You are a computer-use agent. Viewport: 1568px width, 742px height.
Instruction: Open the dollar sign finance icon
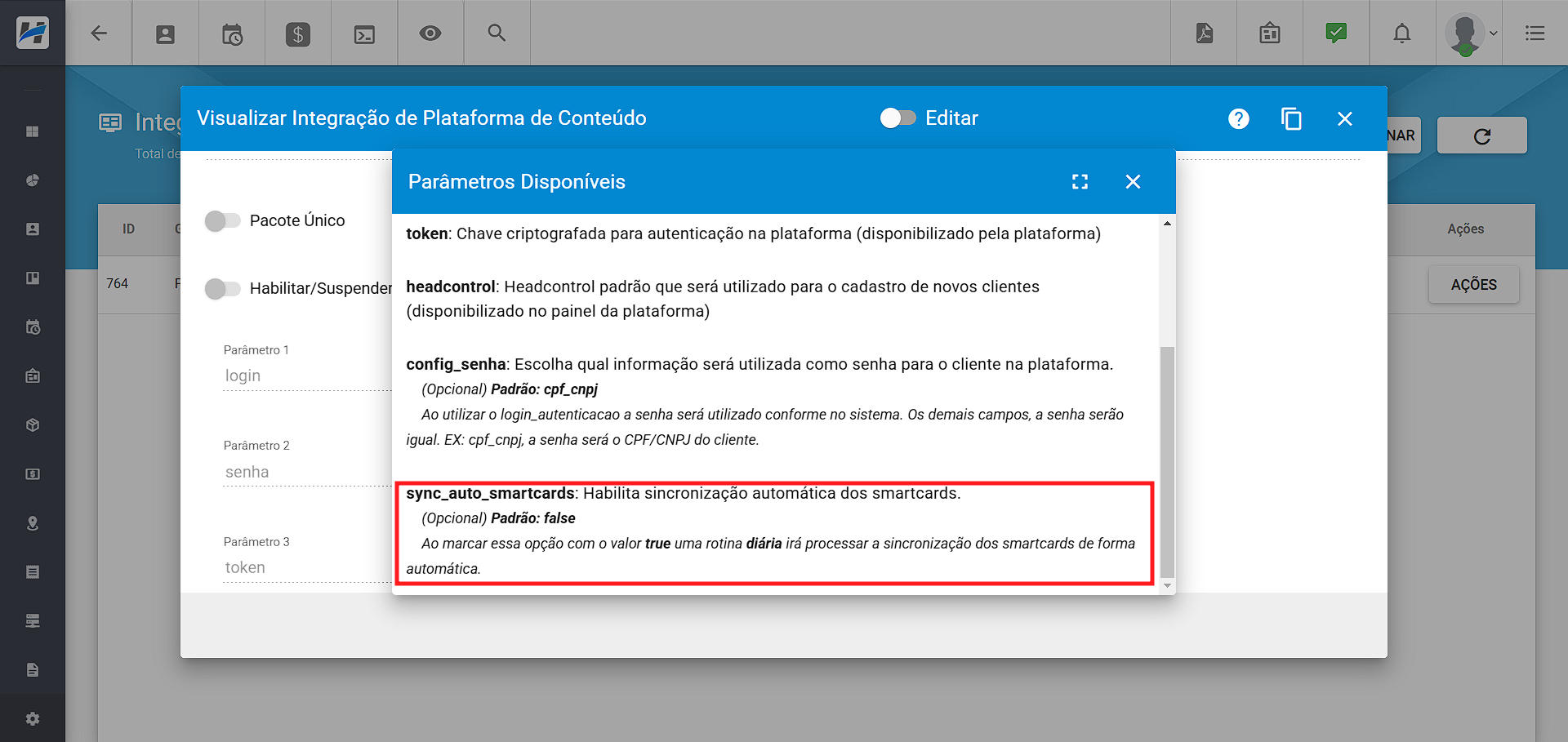coord(298,34)
